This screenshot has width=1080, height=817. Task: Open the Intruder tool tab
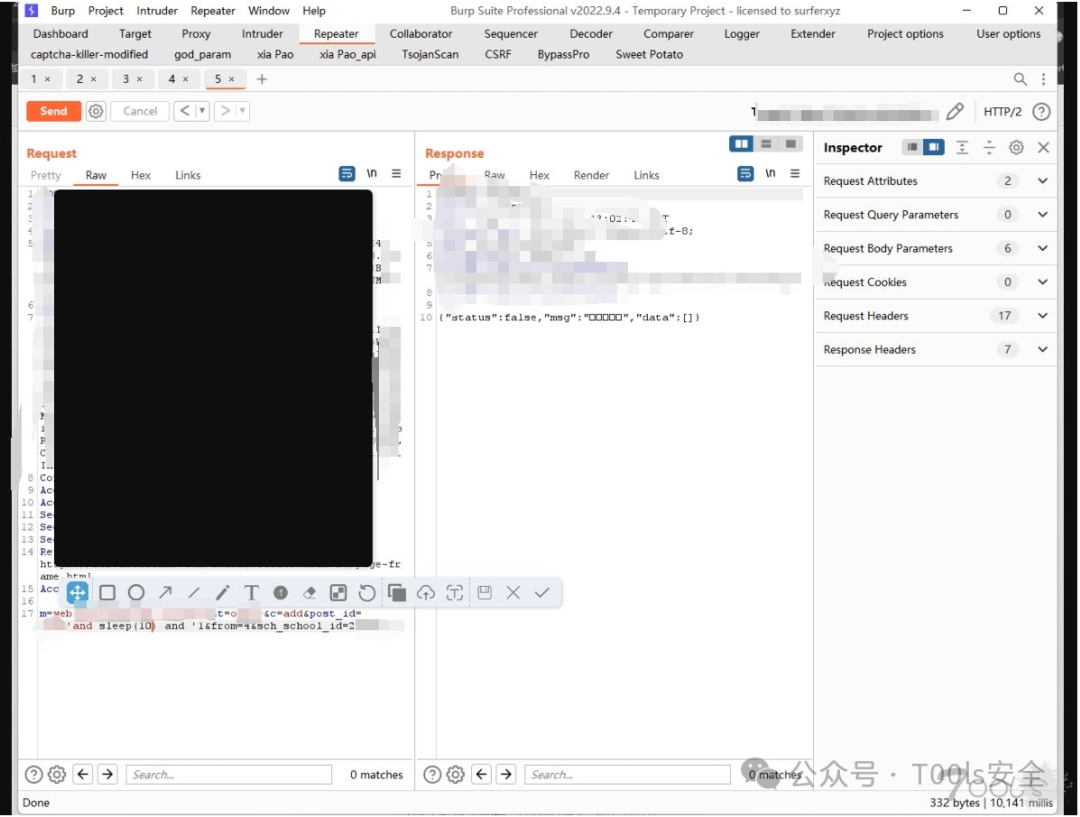click(x=262, y=34)
